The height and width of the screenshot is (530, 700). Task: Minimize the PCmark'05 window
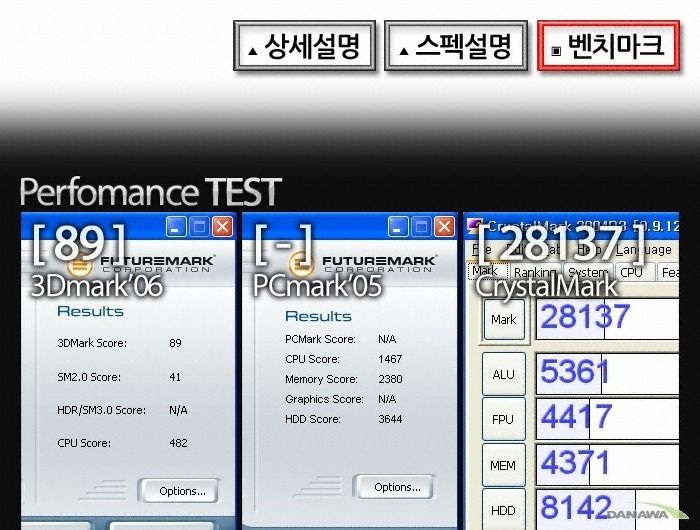click(398, 227)
